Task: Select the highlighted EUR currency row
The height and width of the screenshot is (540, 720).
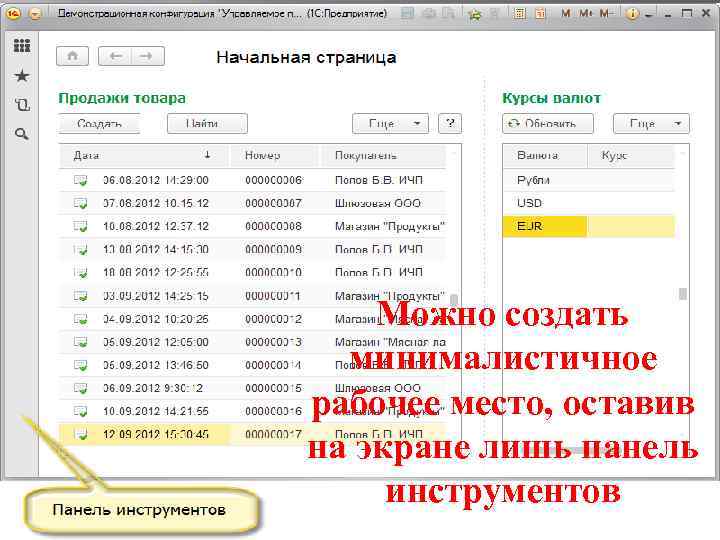Action: click(589, 226)
